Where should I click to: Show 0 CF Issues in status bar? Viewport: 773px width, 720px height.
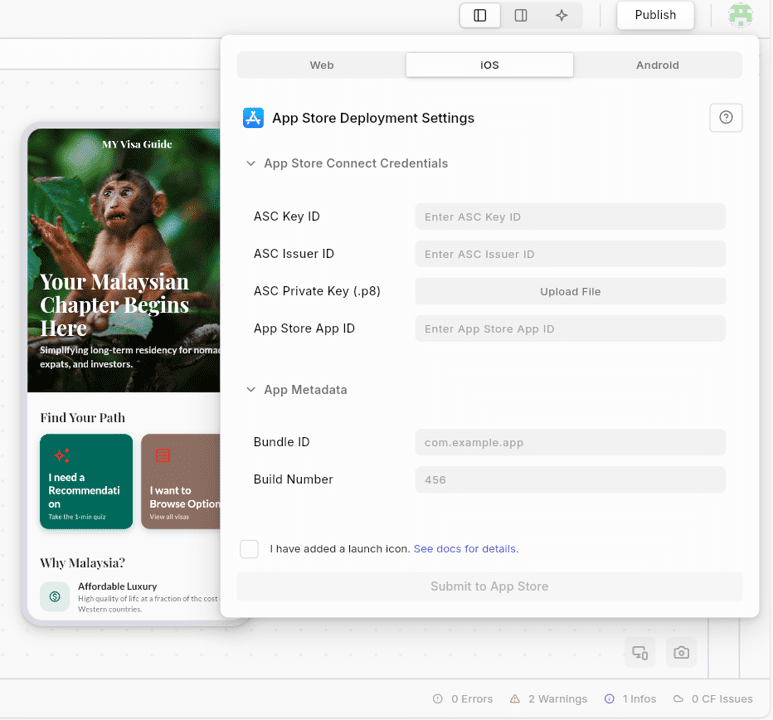713,699
